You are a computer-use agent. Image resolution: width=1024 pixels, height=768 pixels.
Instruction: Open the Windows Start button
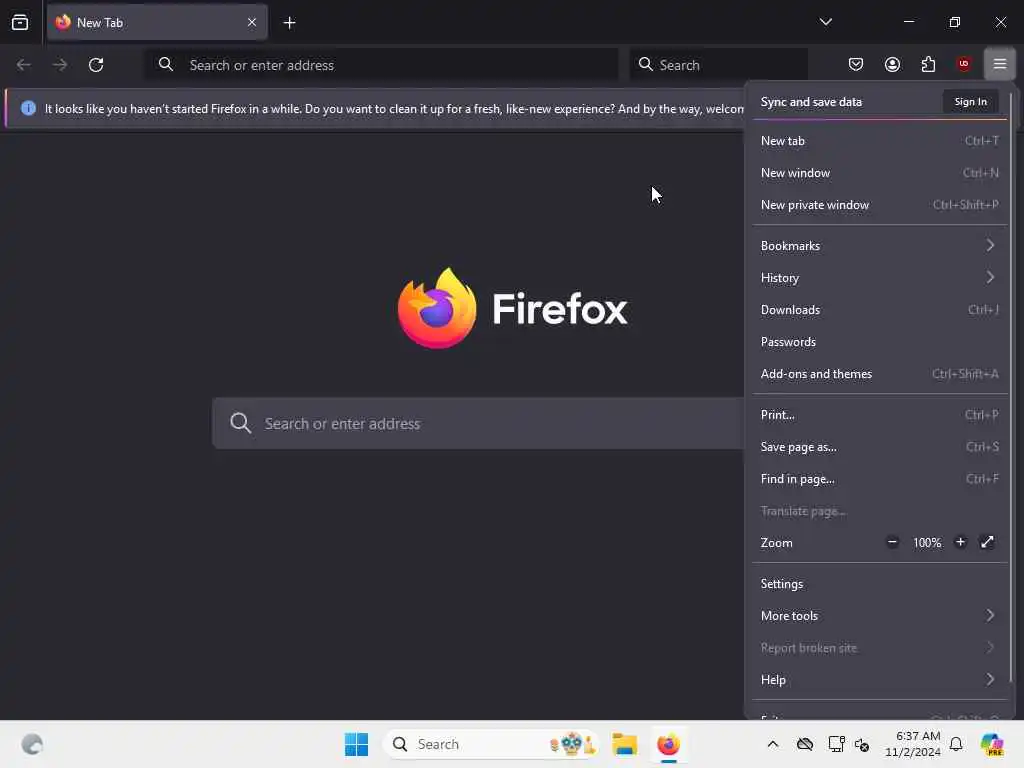pyautogui.click(x=356, y=744)
